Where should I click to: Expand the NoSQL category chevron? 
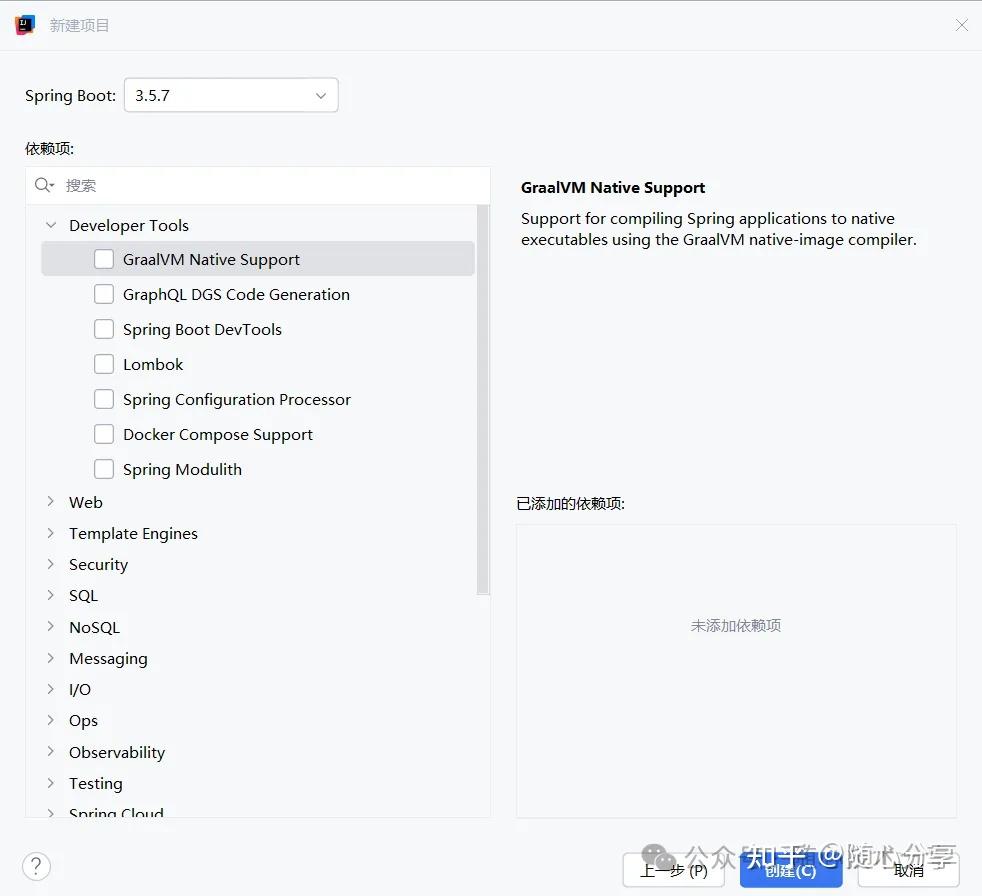(x=51, y=627)
